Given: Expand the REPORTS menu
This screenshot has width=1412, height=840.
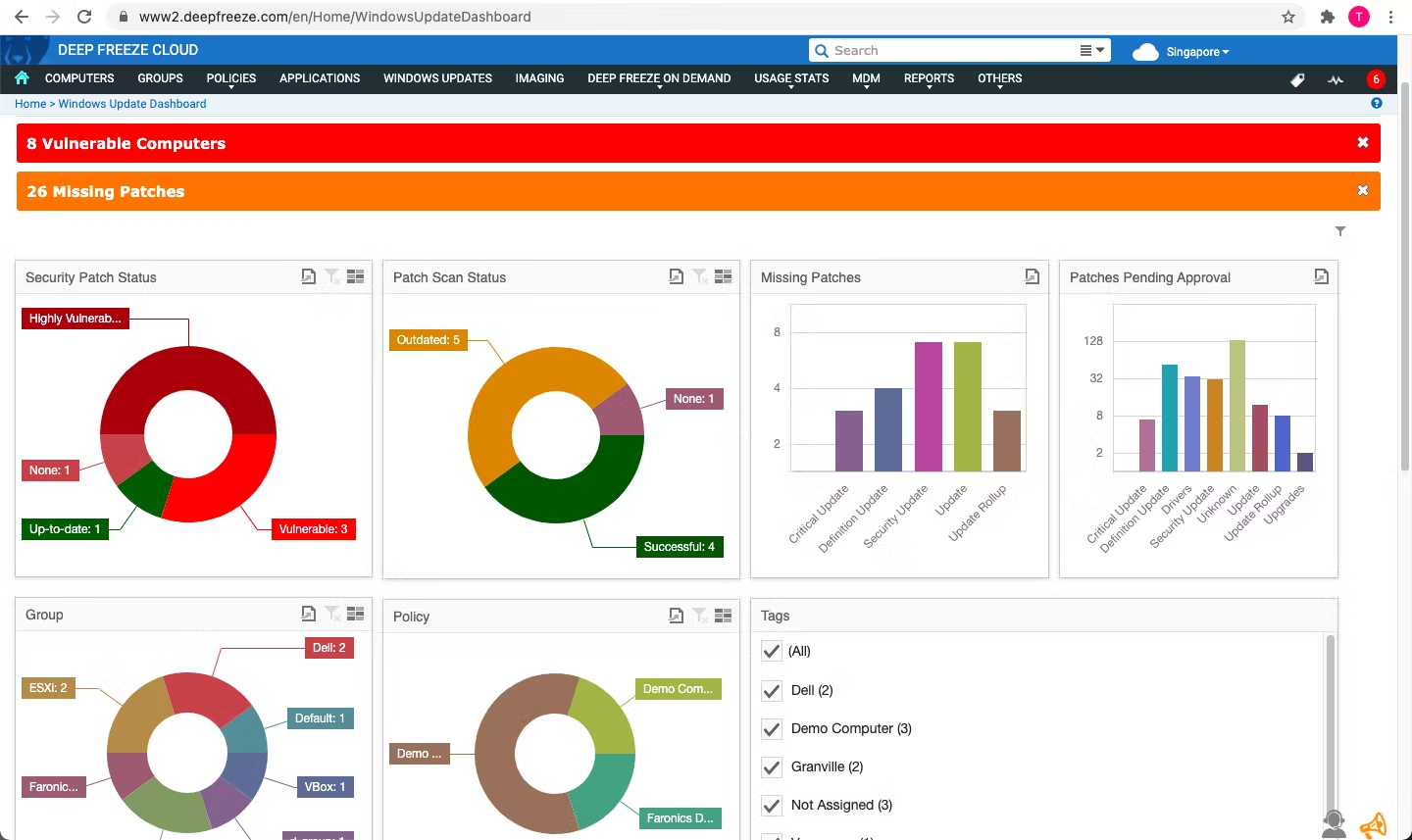Looking at the screenshot, I should [x=929, y=78].
